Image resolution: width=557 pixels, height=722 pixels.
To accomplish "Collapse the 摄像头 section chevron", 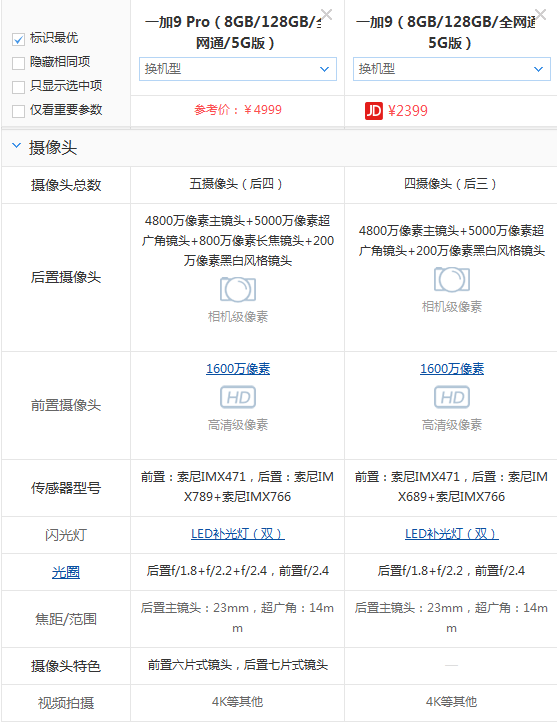I will [x=16, y=146].
